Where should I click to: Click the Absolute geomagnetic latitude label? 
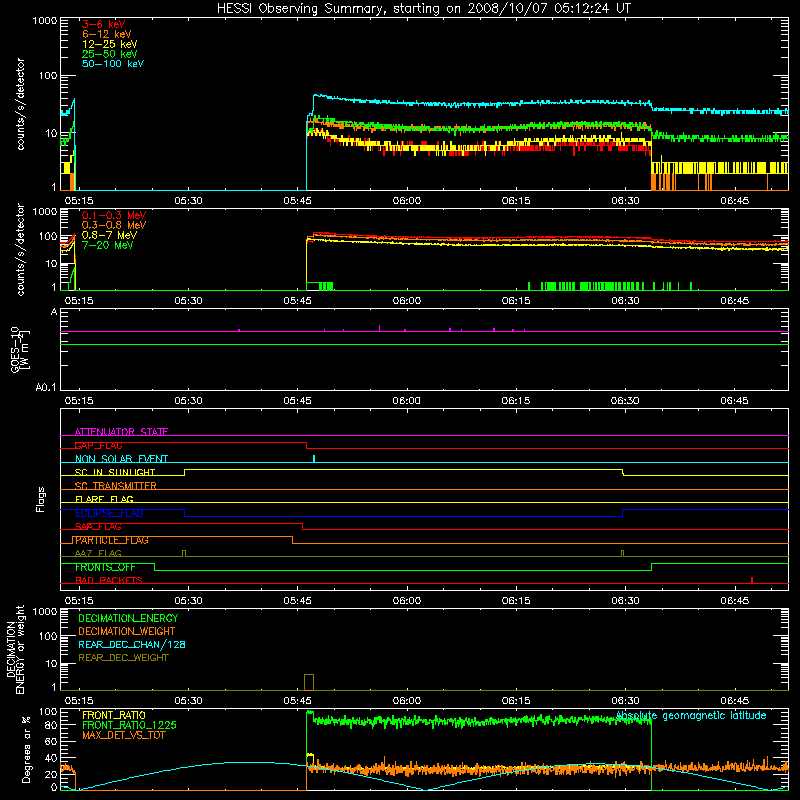[691, 716]
